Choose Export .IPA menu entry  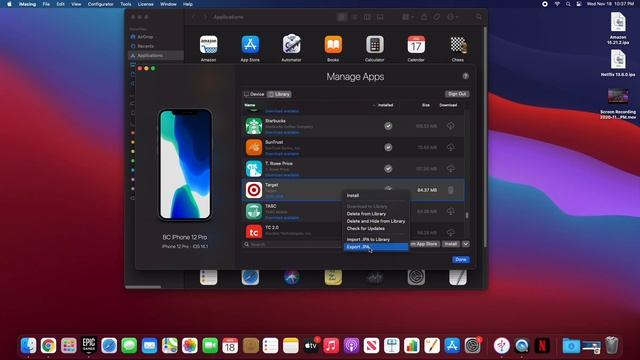pos(376,247)
